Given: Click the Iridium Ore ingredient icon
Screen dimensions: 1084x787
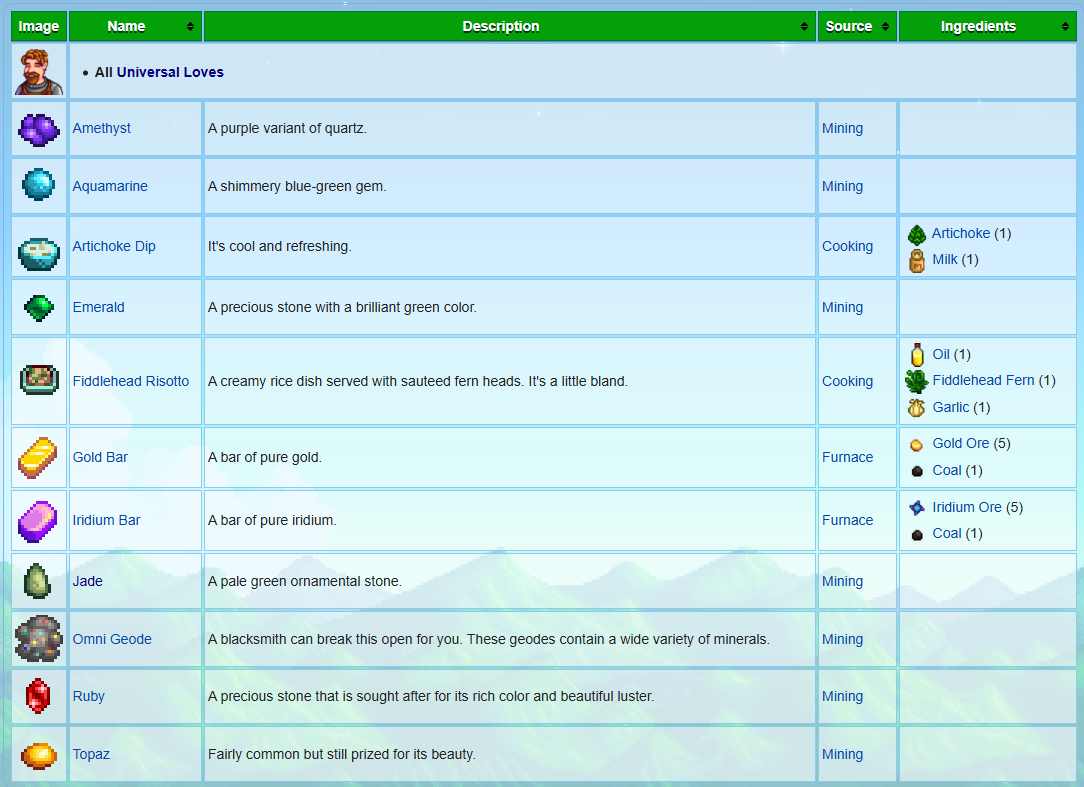Looking at the screenshot, I should click(917, 508).
